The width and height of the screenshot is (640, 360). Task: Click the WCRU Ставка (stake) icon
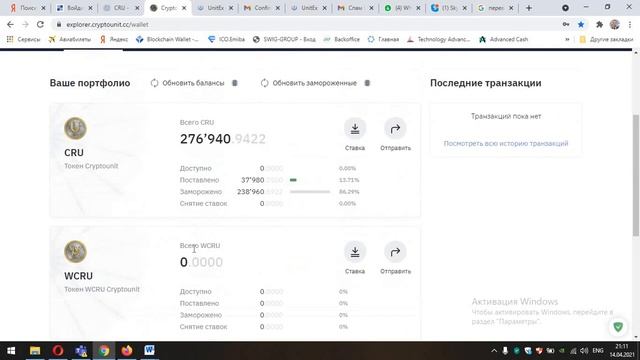[x=355, y=252]
